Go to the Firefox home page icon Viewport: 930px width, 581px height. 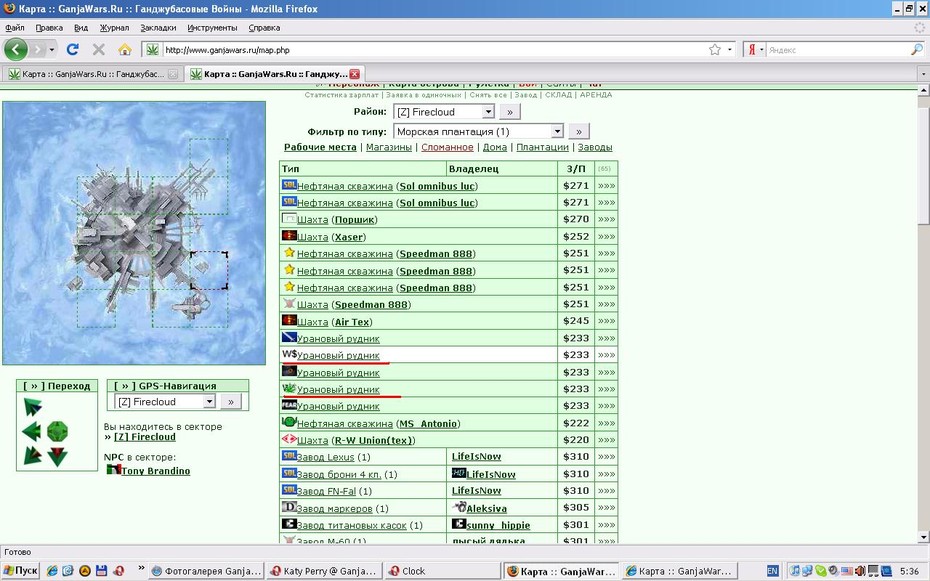pyautogui.click(x=125, y=50)
